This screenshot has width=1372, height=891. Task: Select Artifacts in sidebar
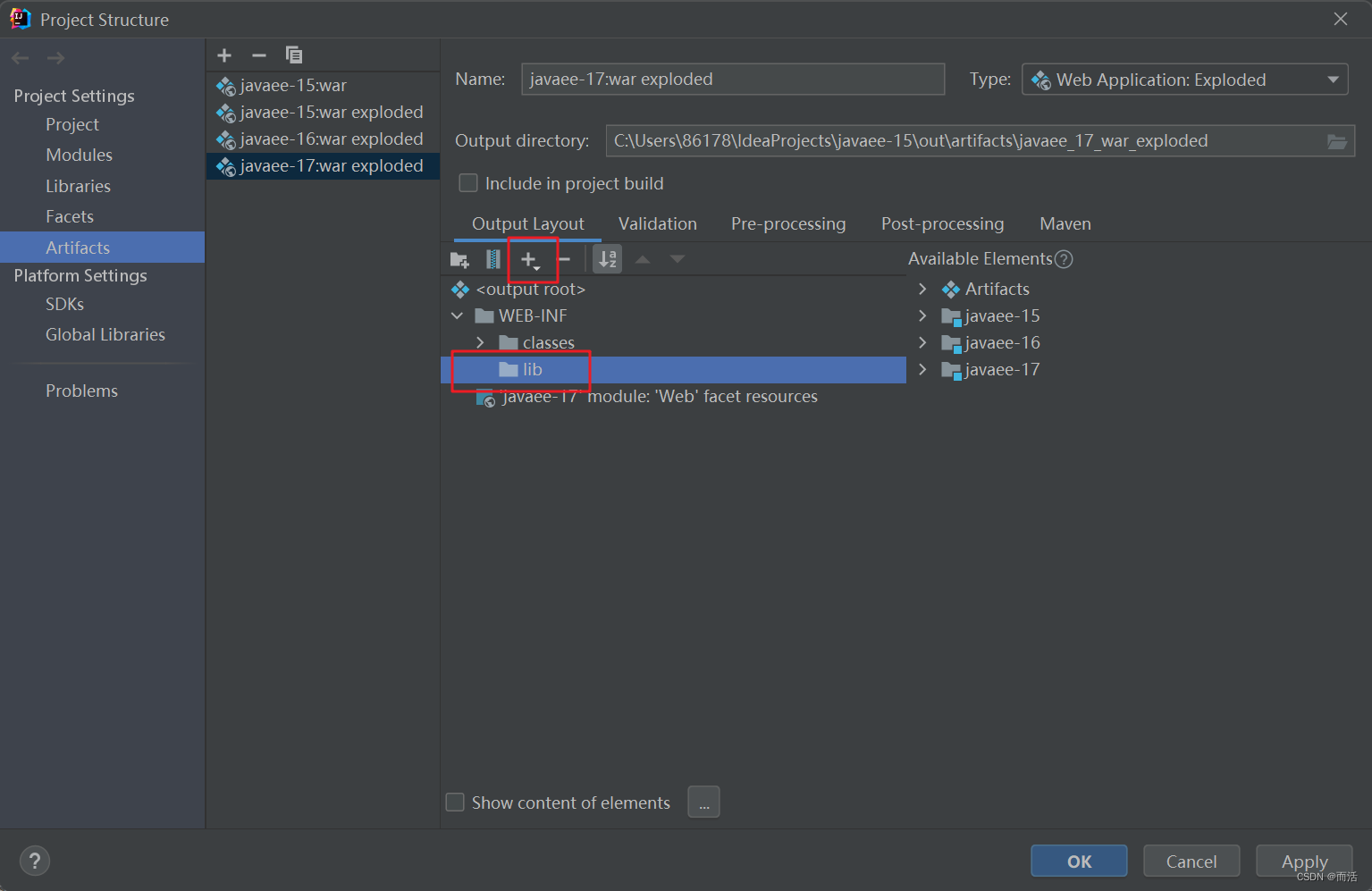[x=102, y=248]
